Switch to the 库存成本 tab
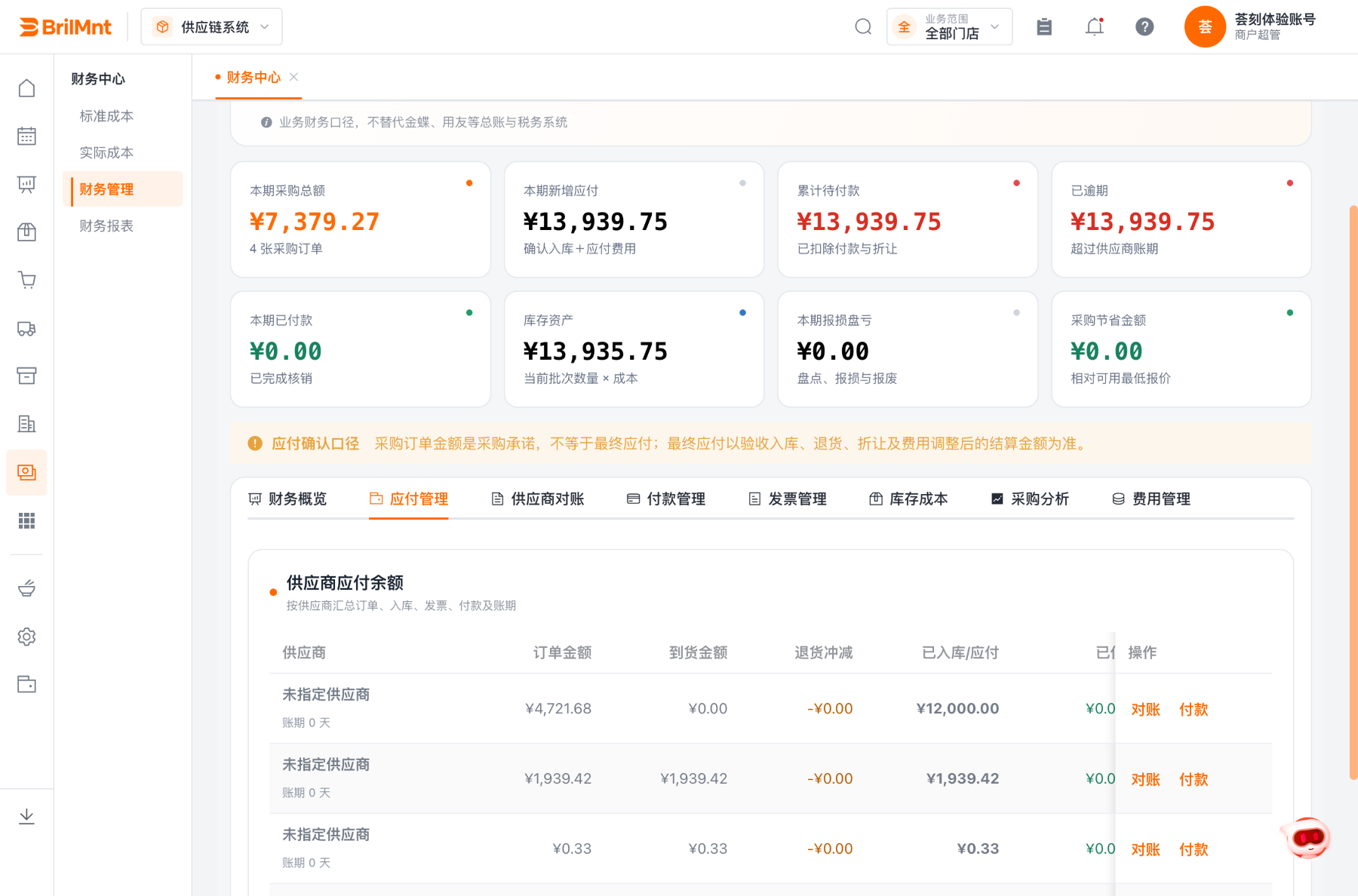Image resolution: width=1358 pixels, height=896 pixels. (908, 499)
